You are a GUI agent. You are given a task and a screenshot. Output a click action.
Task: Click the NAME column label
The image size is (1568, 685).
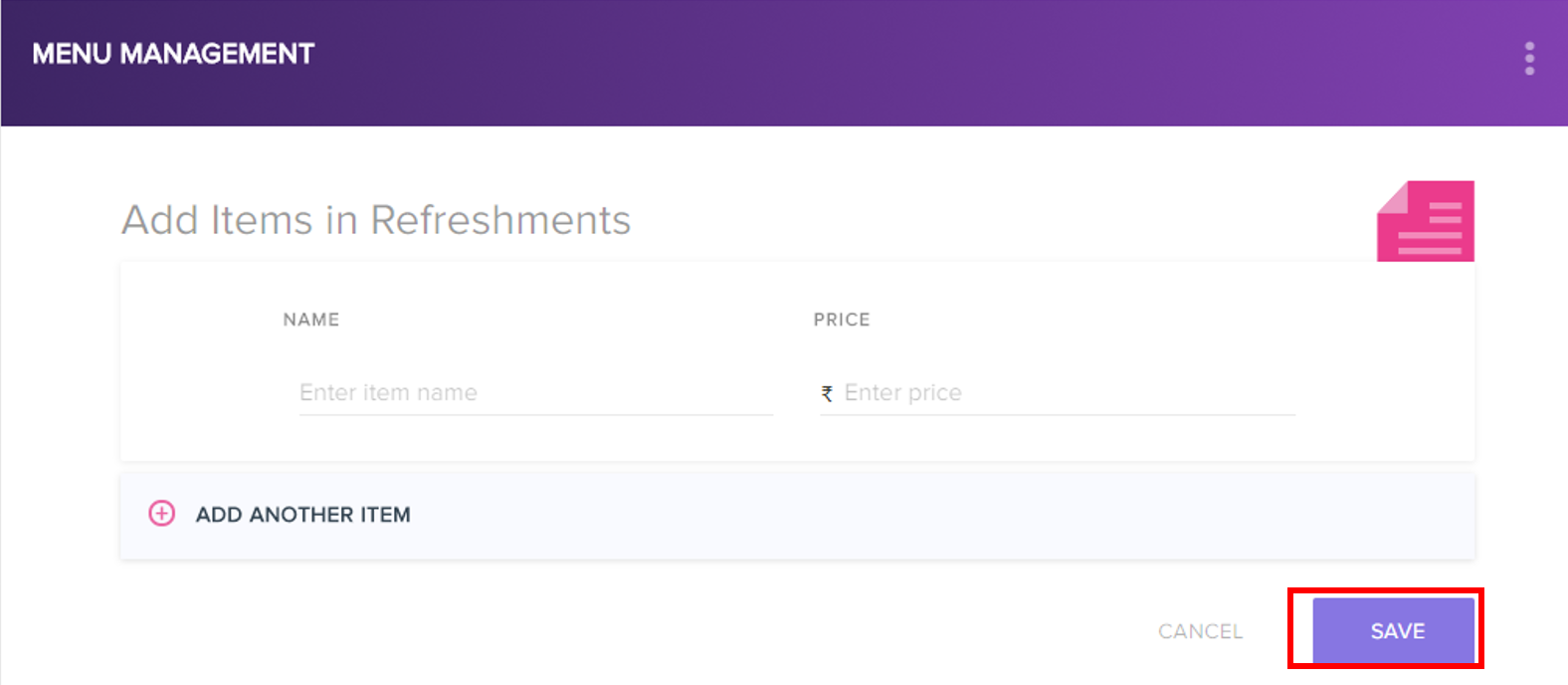pyautogui.click(x=311, y=320)
